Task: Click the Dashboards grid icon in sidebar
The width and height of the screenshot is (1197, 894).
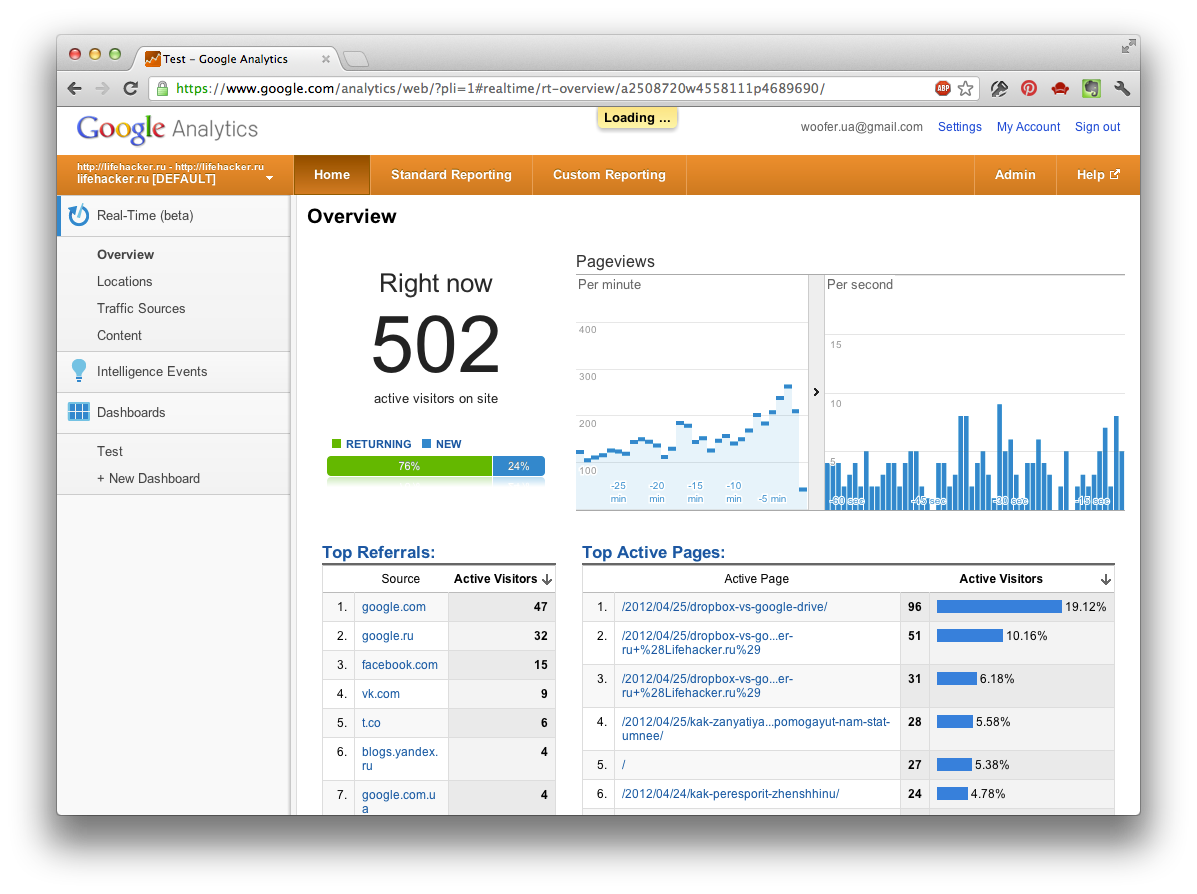Action: (x=78, y=412)
